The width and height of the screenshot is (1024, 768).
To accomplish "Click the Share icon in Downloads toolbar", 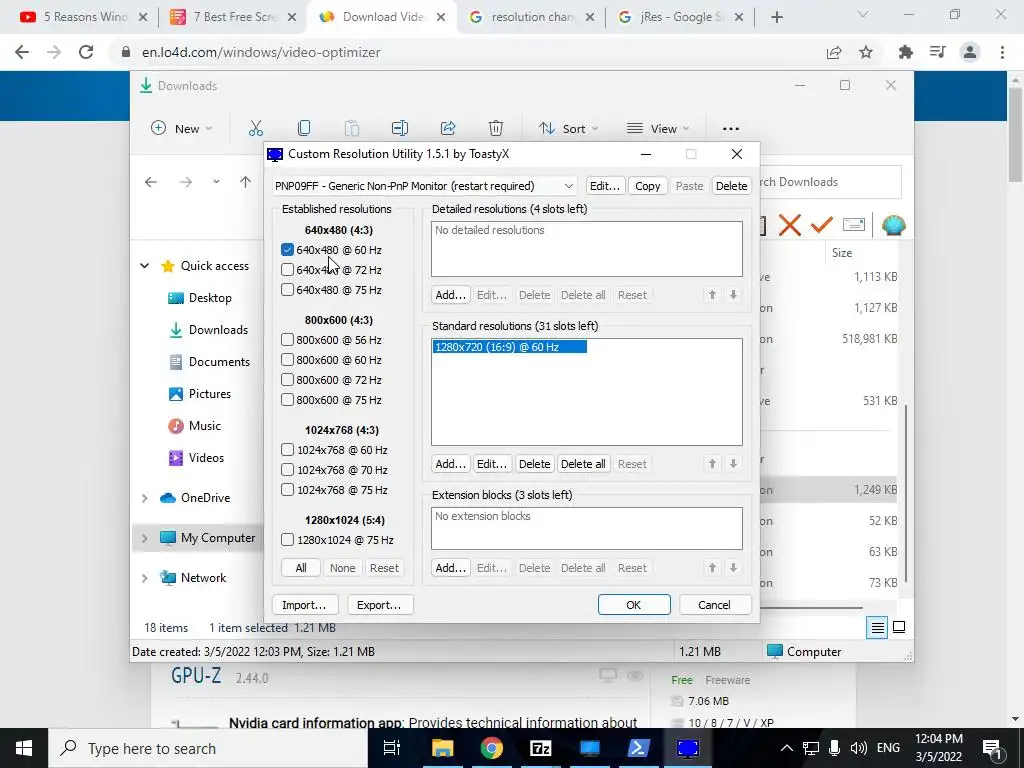I will [x=448, y=128].
